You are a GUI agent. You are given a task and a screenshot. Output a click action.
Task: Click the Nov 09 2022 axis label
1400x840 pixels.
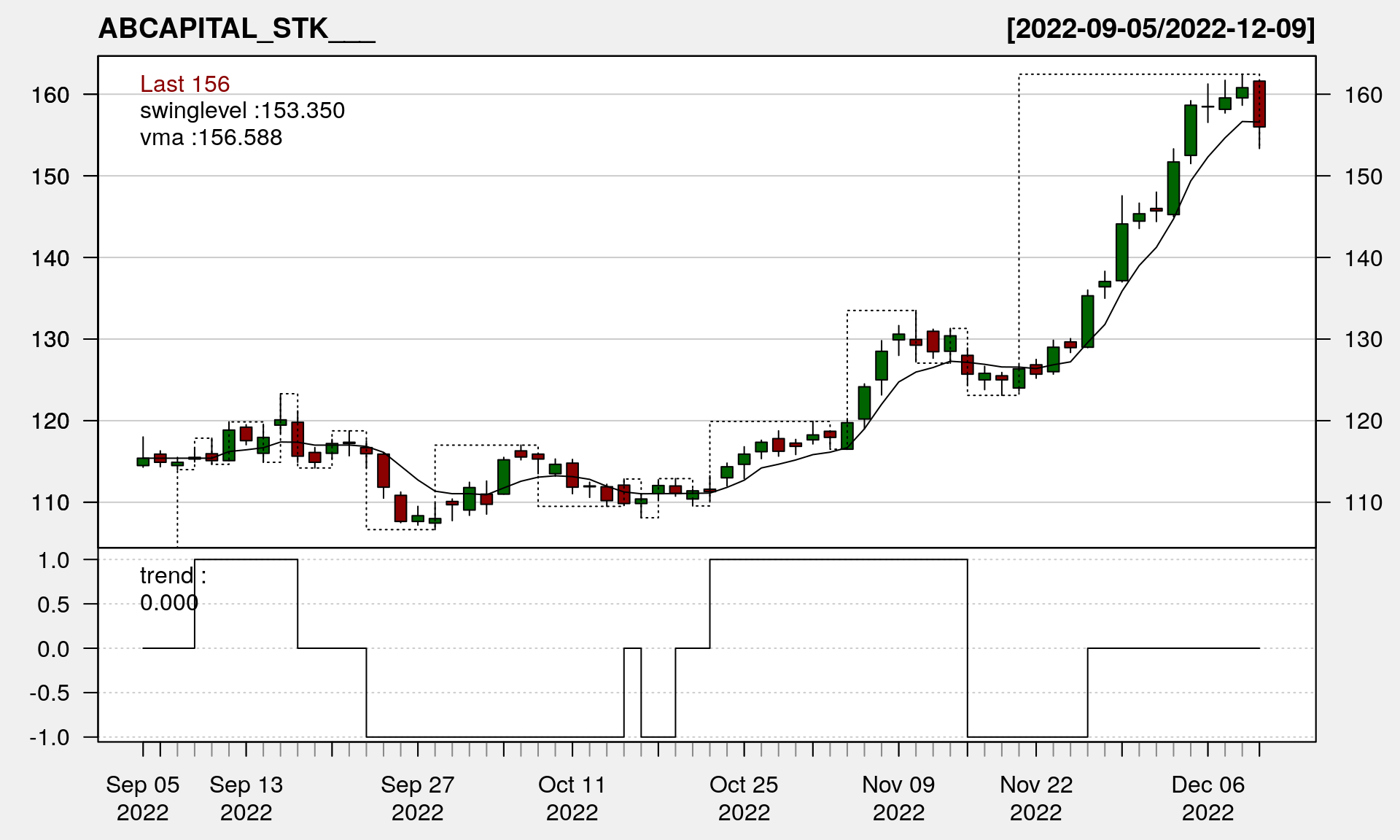coord(898,798)
